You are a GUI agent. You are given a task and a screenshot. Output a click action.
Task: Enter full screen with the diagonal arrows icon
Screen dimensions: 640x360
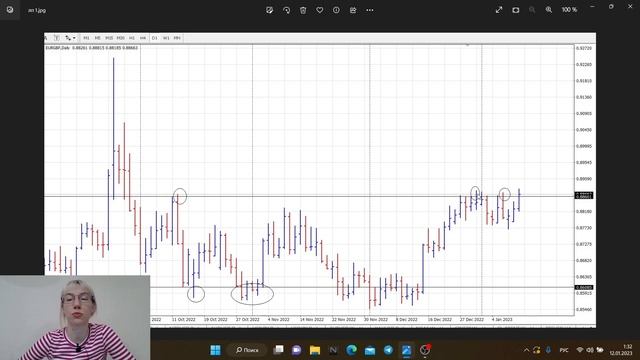click(x=499, y=10)
